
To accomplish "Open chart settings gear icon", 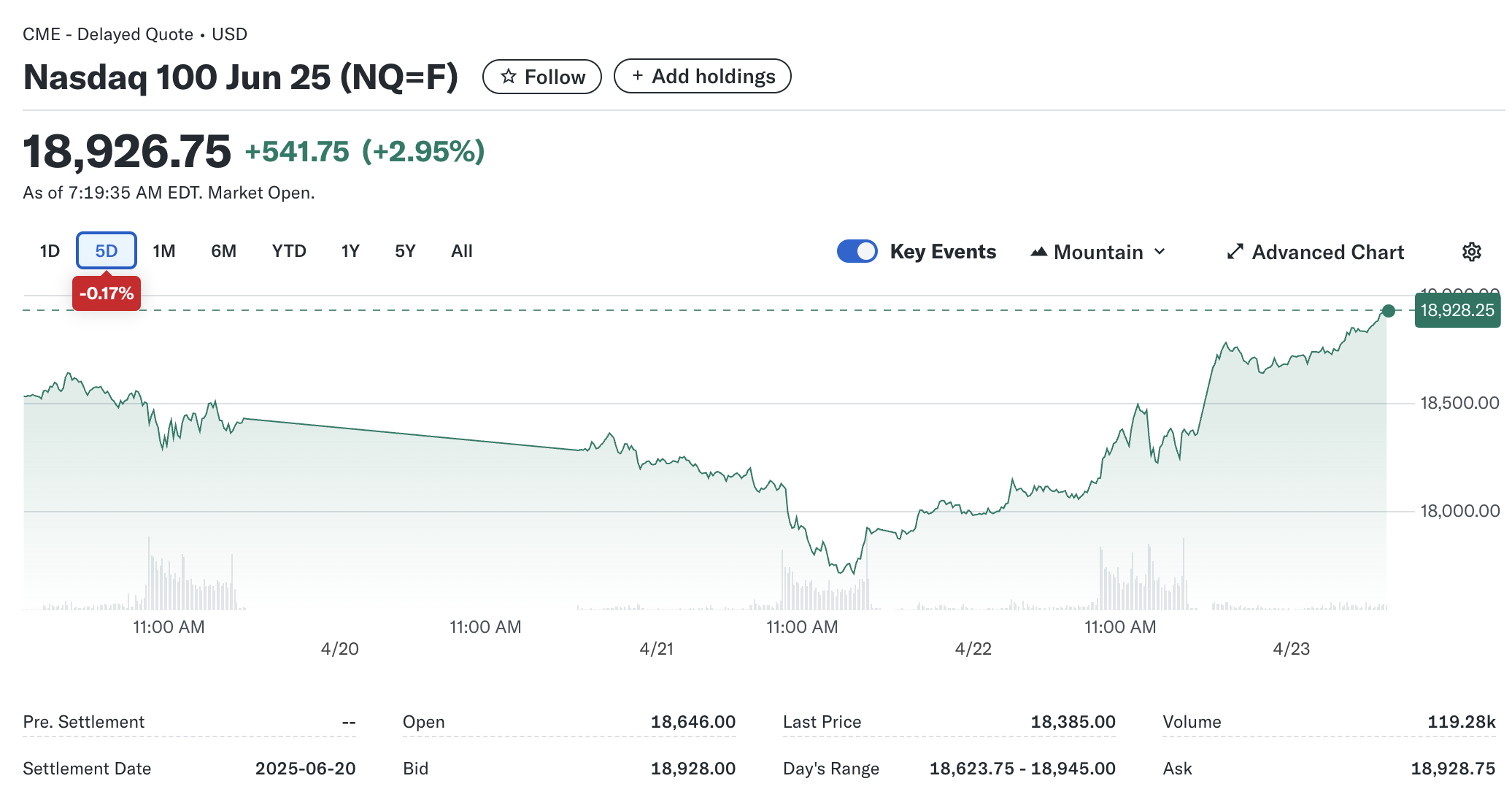I will [x=1471, y=252].
